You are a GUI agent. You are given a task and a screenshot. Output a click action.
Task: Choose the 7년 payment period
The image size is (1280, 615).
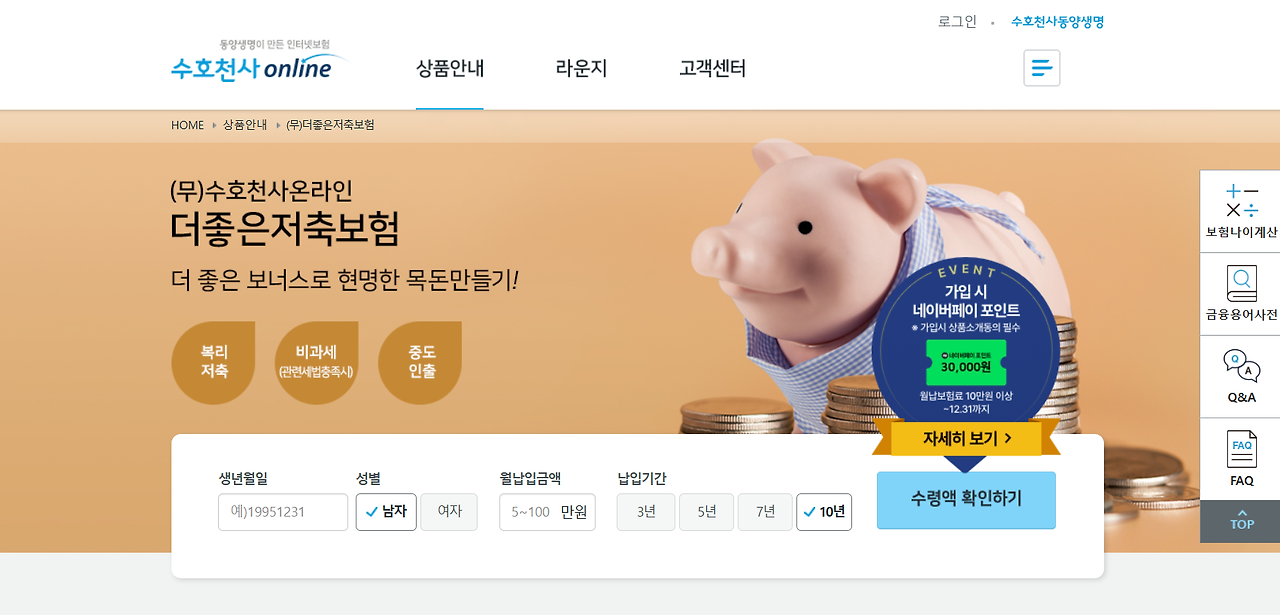point(765,512)
